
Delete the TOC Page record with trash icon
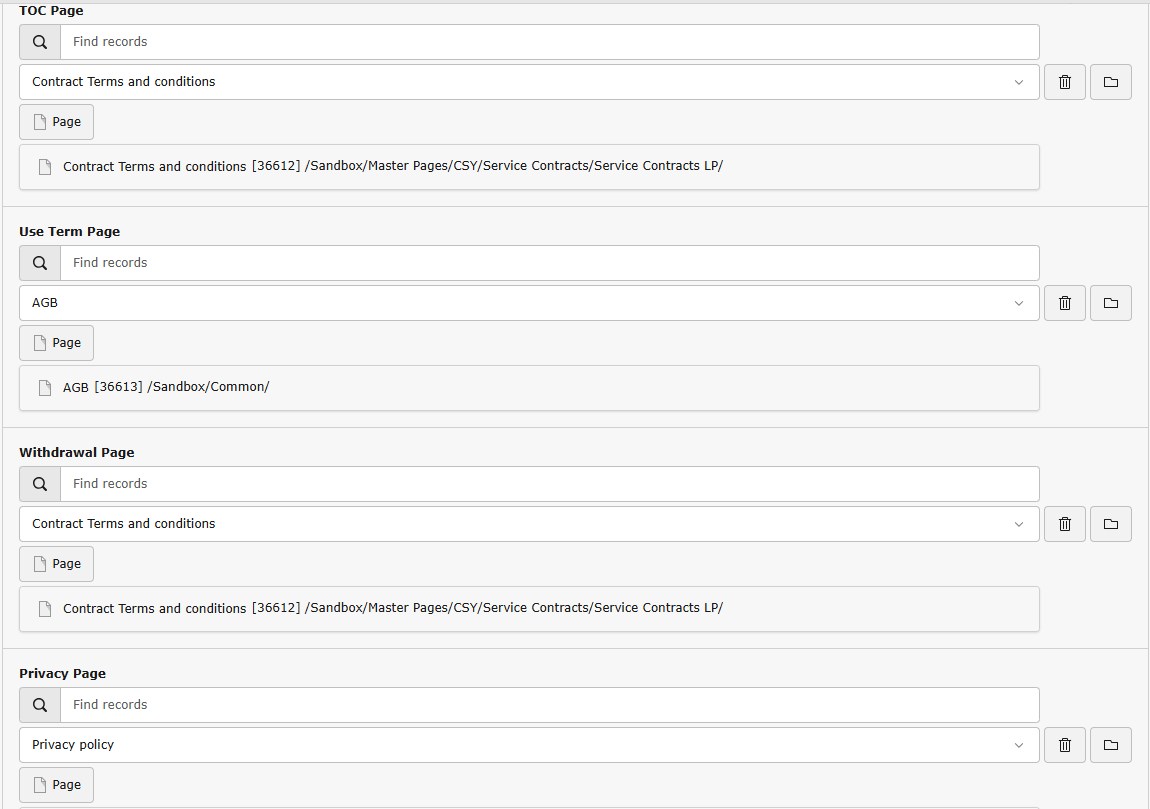click(1065, 82)
